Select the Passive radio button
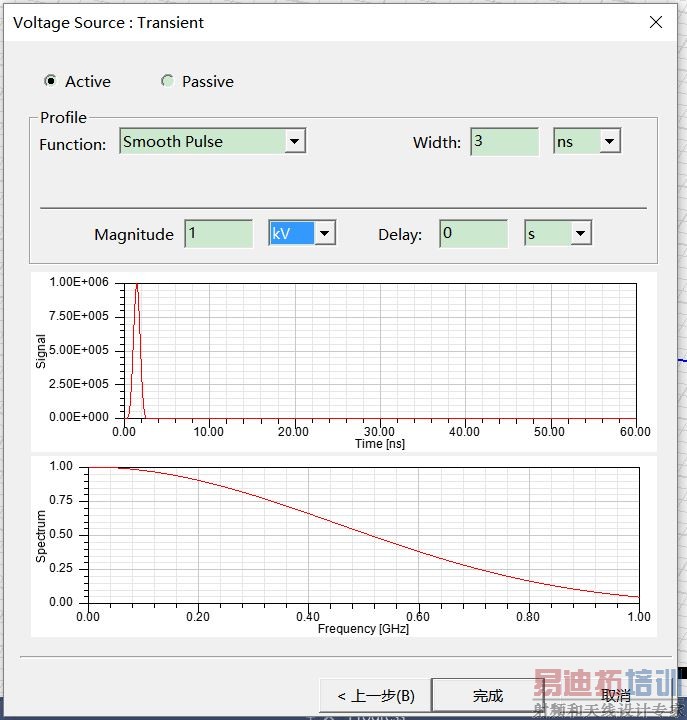Screen dimensions: 687x720 click(x=167, y=81)
